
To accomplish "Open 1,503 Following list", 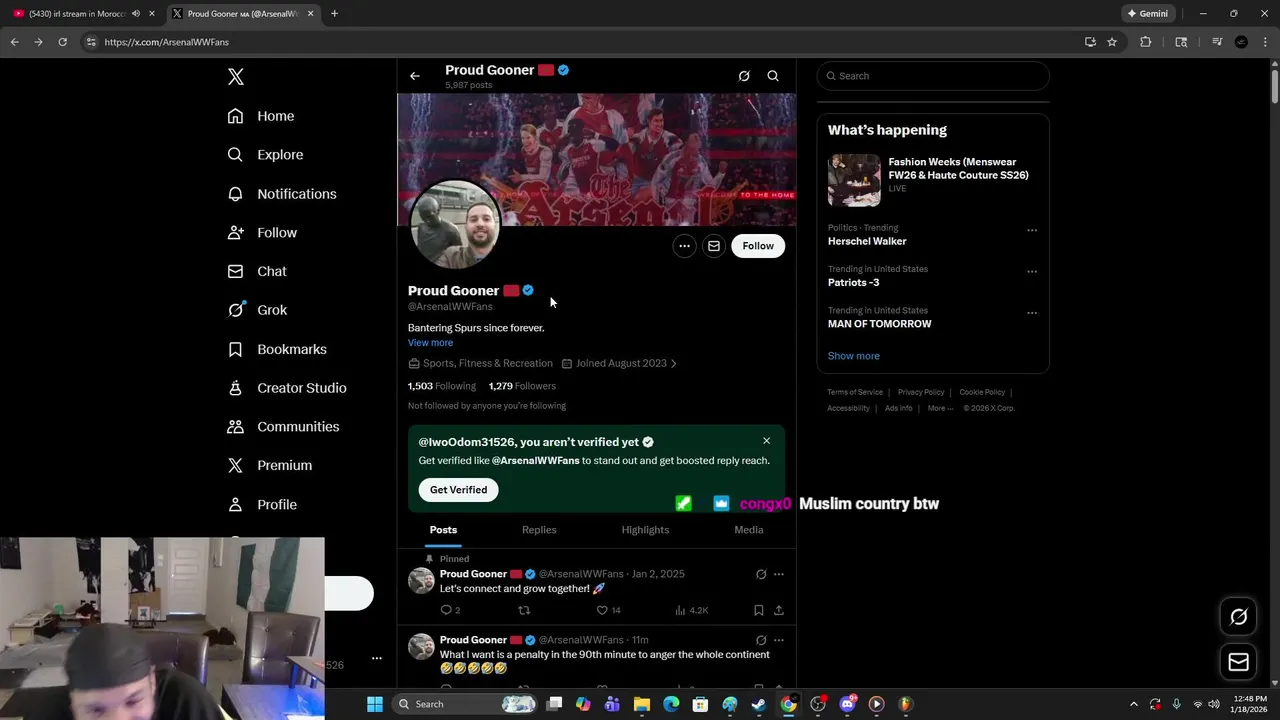I will 441,386.
